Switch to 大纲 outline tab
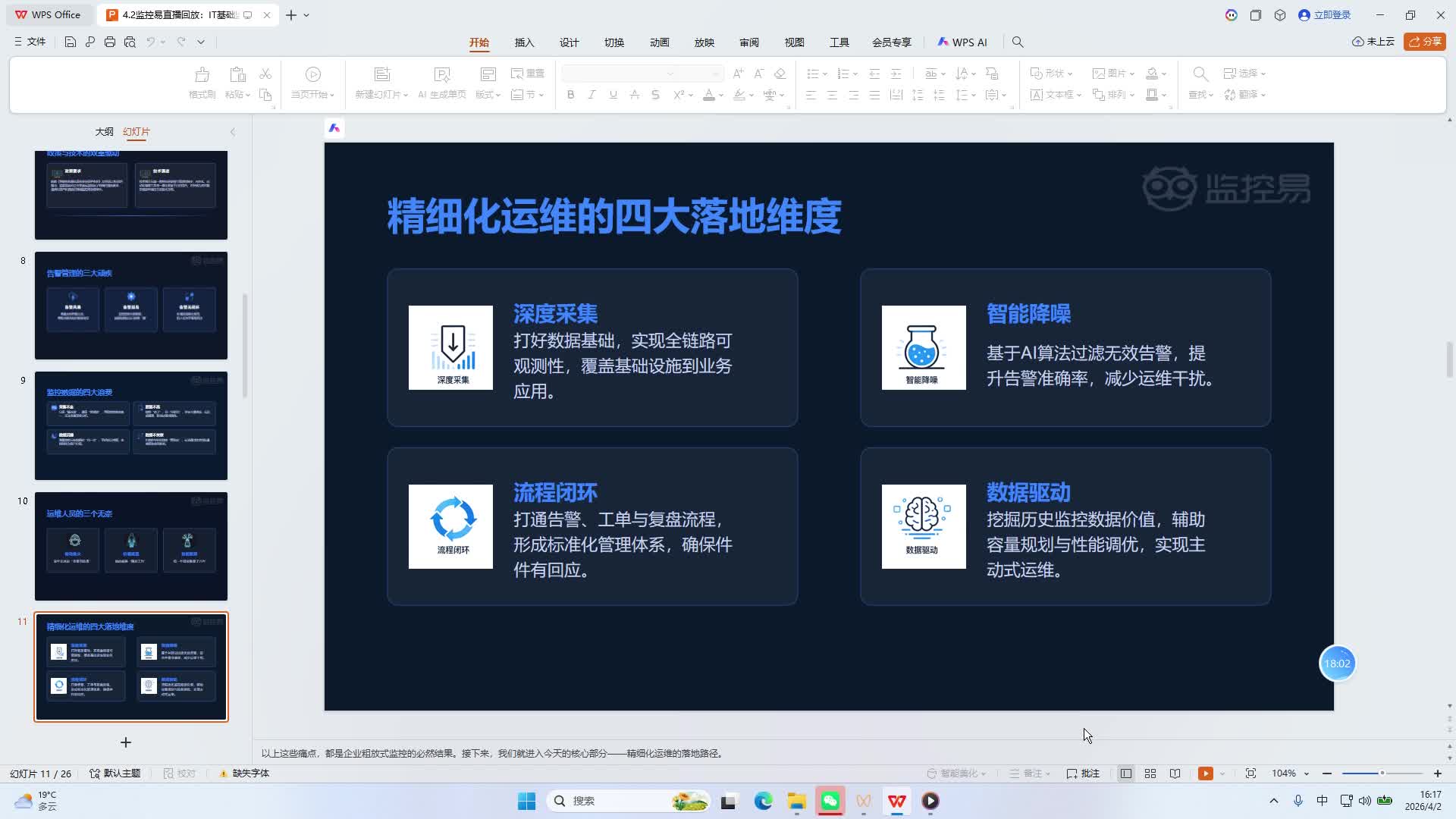1456x819 pixels. pos(104,132)
